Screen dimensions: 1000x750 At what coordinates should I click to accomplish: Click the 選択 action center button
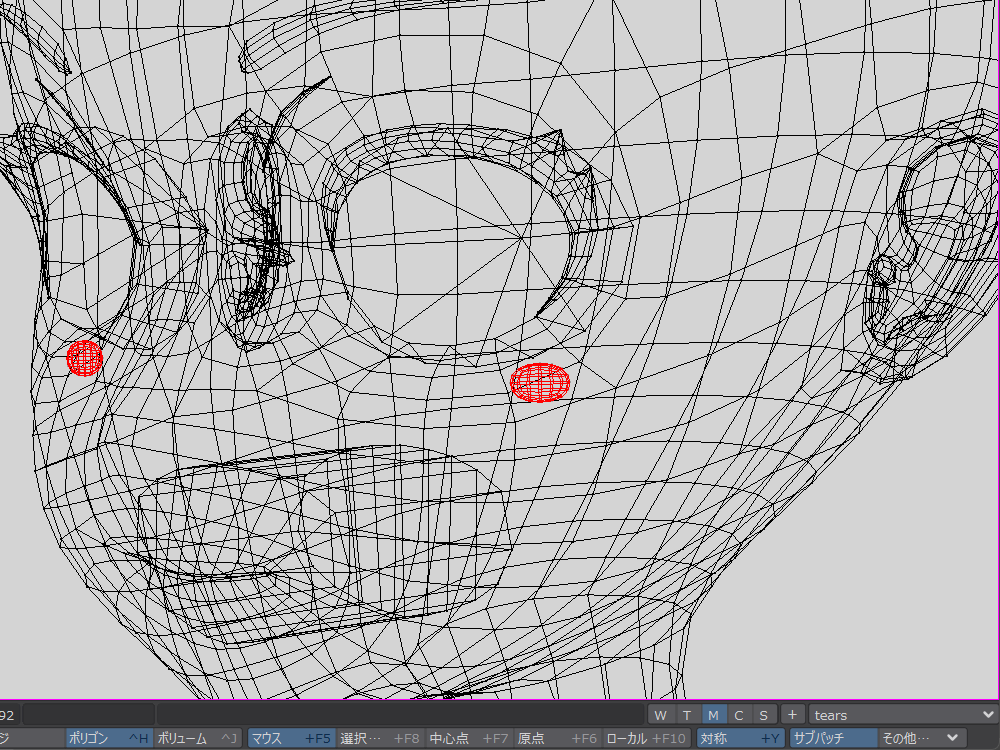tap(379, 739)
